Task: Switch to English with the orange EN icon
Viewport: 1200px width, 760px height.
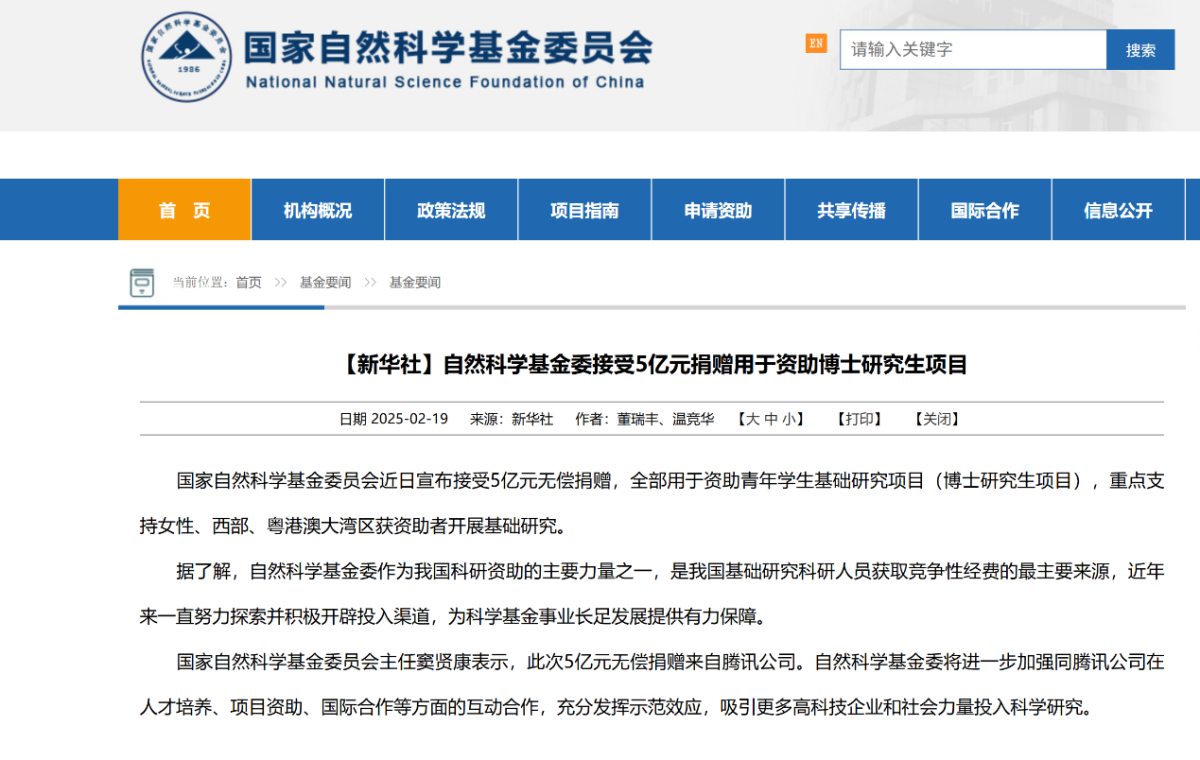Action: tap(816, 43)
